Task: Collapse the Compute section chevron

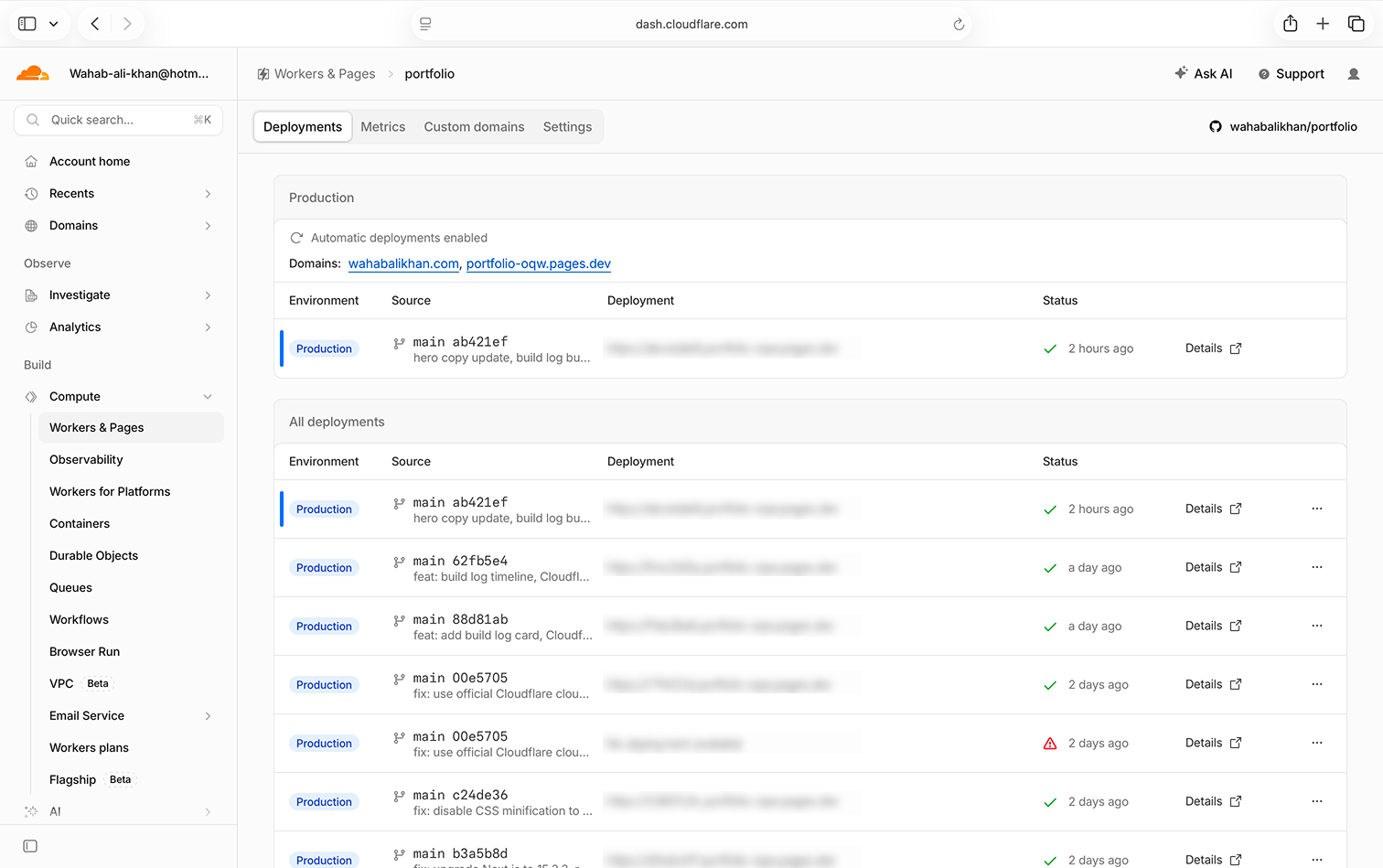Action: [x=208, y=397]
